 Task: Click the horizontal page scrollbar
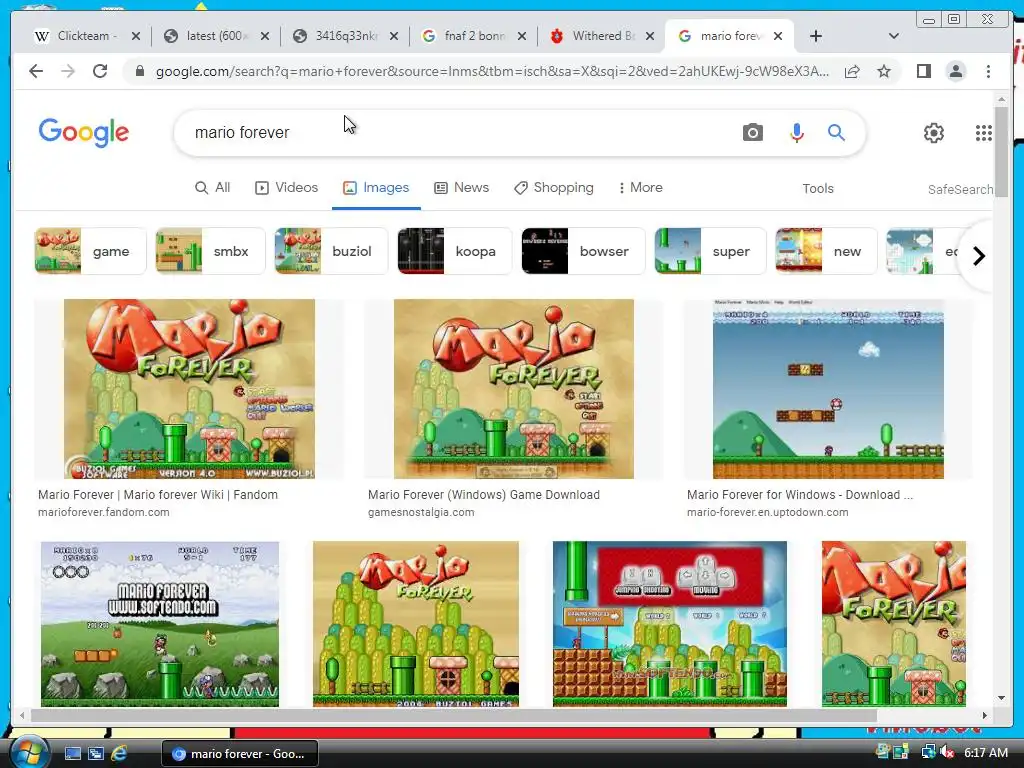coord(453,715)
